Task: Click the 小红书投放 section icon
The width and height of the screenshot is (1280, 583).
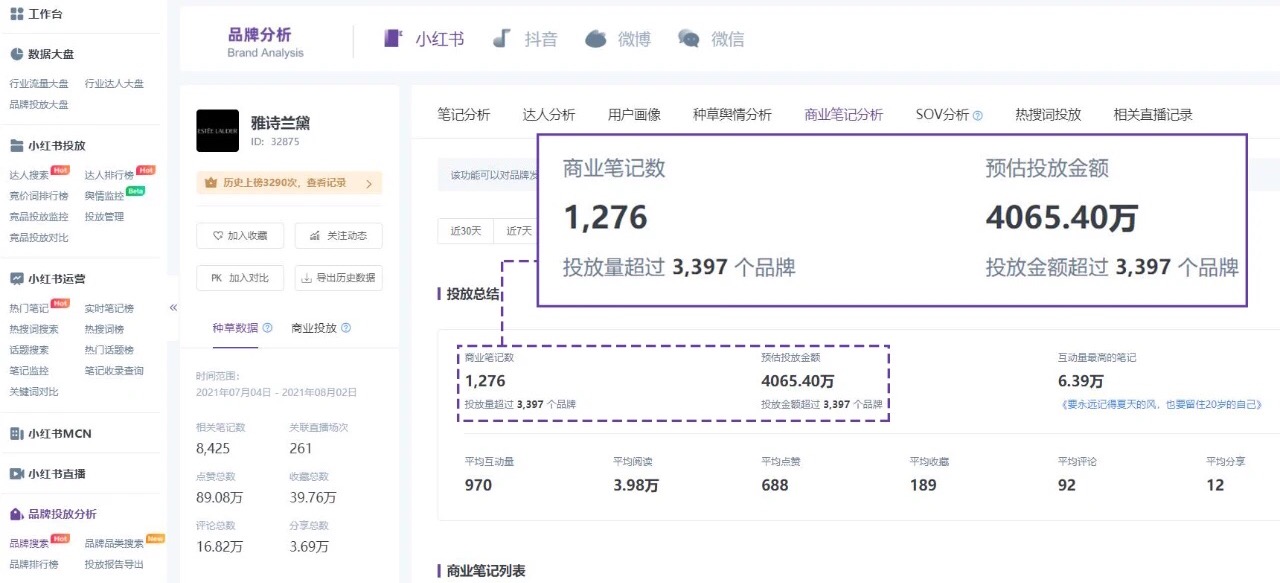Action: coord(16,145)
